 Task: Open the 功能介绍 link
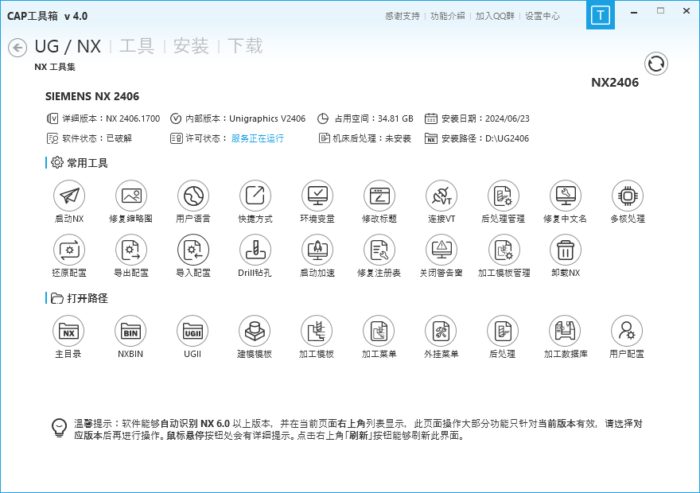pyautogui.click(x=447, y=16)
